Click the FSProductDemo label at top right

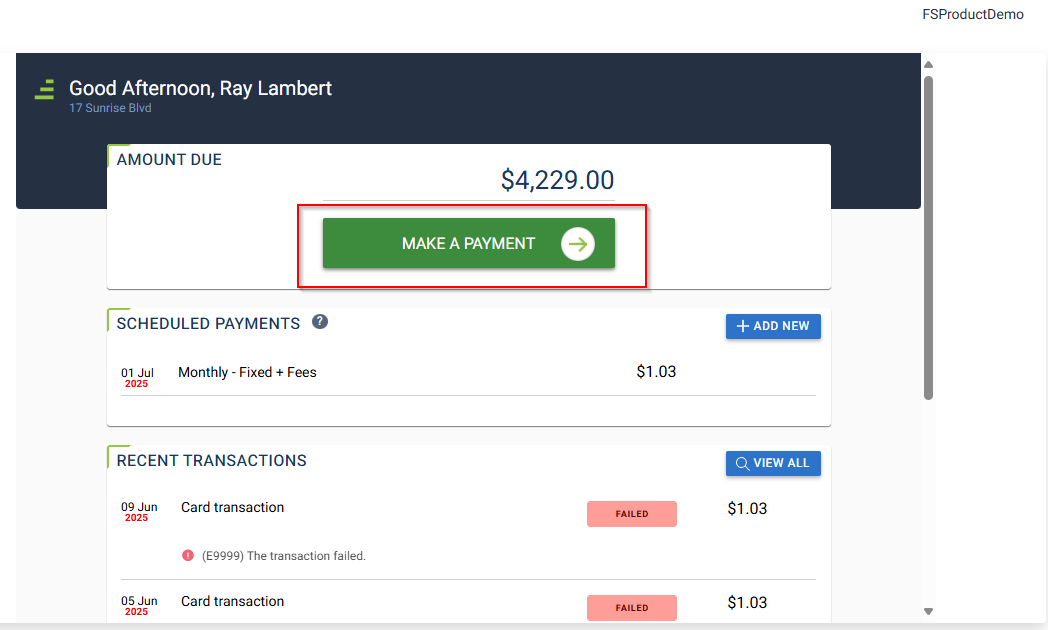pos(972,15)
